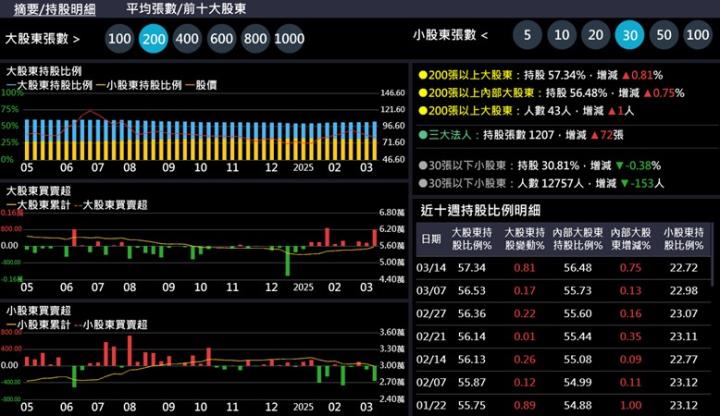The image size is (720, 416).
Task: Click the 大股東持股比例 stacked bar chart
Action: point(200,139)
